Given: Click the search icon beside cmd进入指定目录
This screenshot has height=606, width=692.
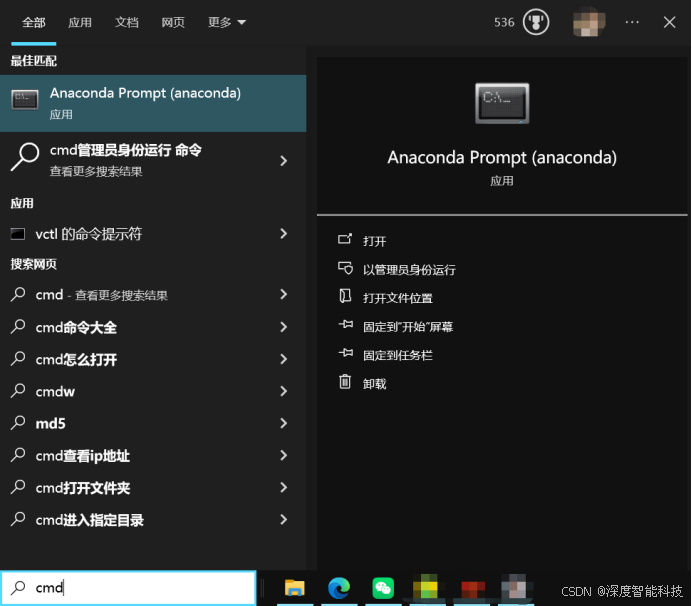Looking at the screenshot, I should [x=18, y=519].
